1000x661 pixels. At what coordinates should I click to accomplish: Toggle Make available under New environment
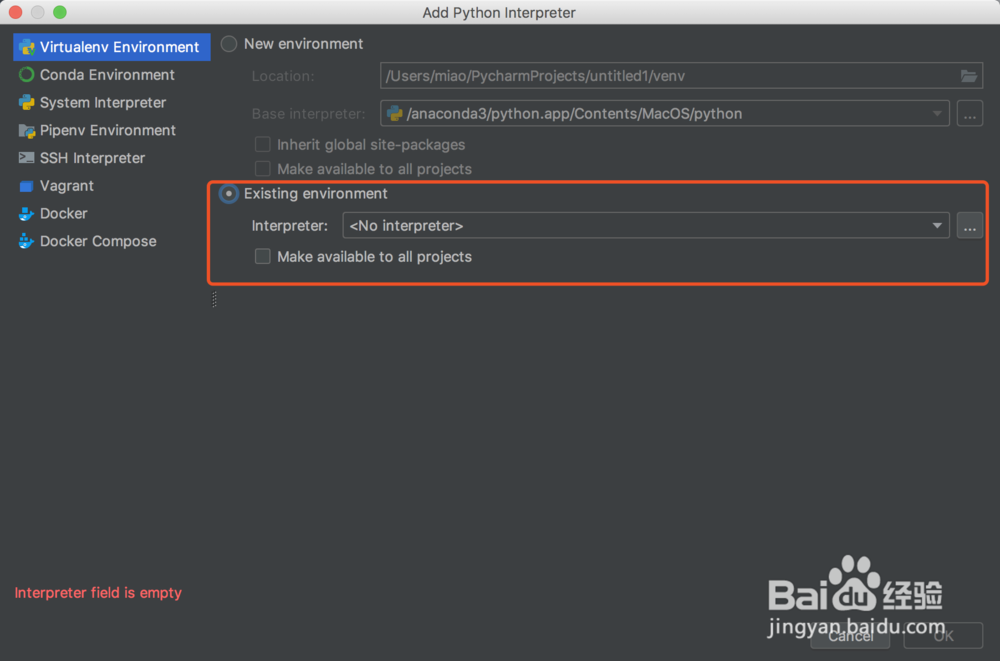[x=263, y=169]
